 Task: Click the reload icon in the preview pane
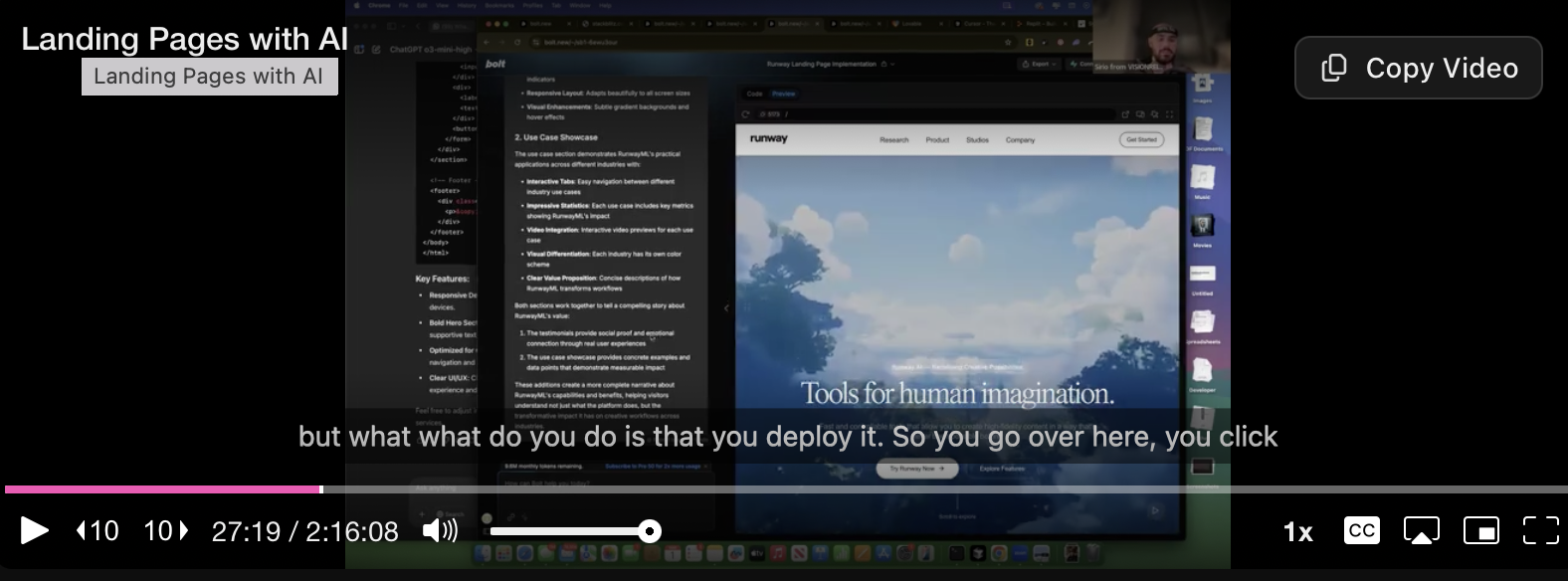(744, 114)
